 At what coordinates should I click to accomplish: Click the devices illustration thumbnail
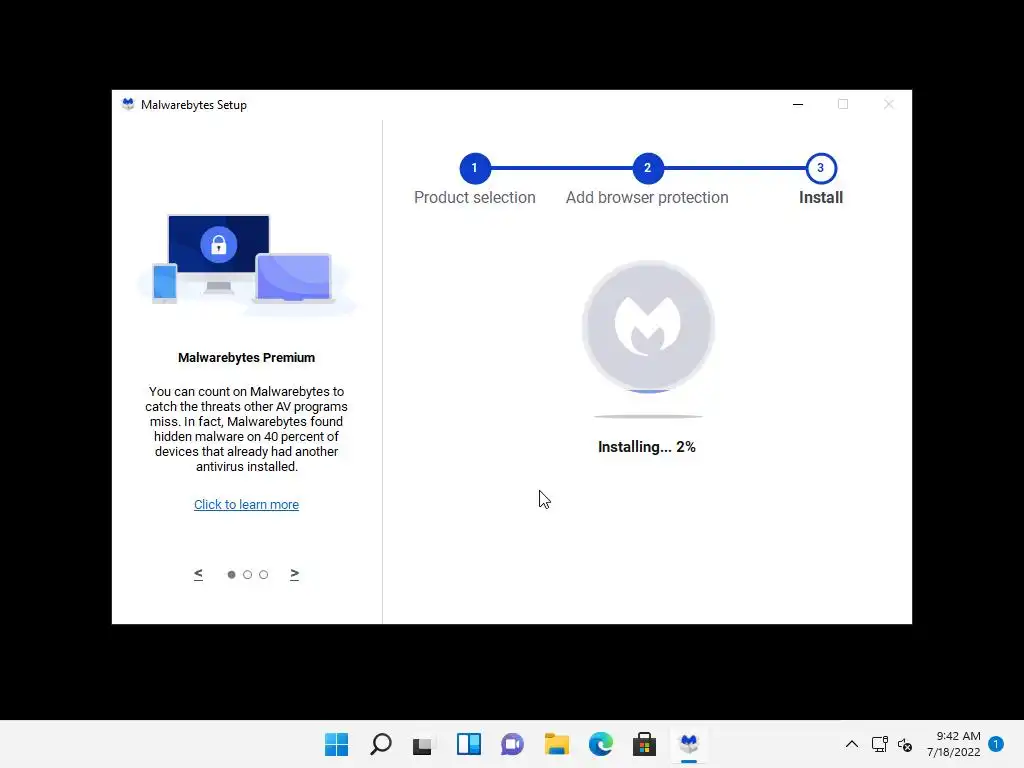246,264
